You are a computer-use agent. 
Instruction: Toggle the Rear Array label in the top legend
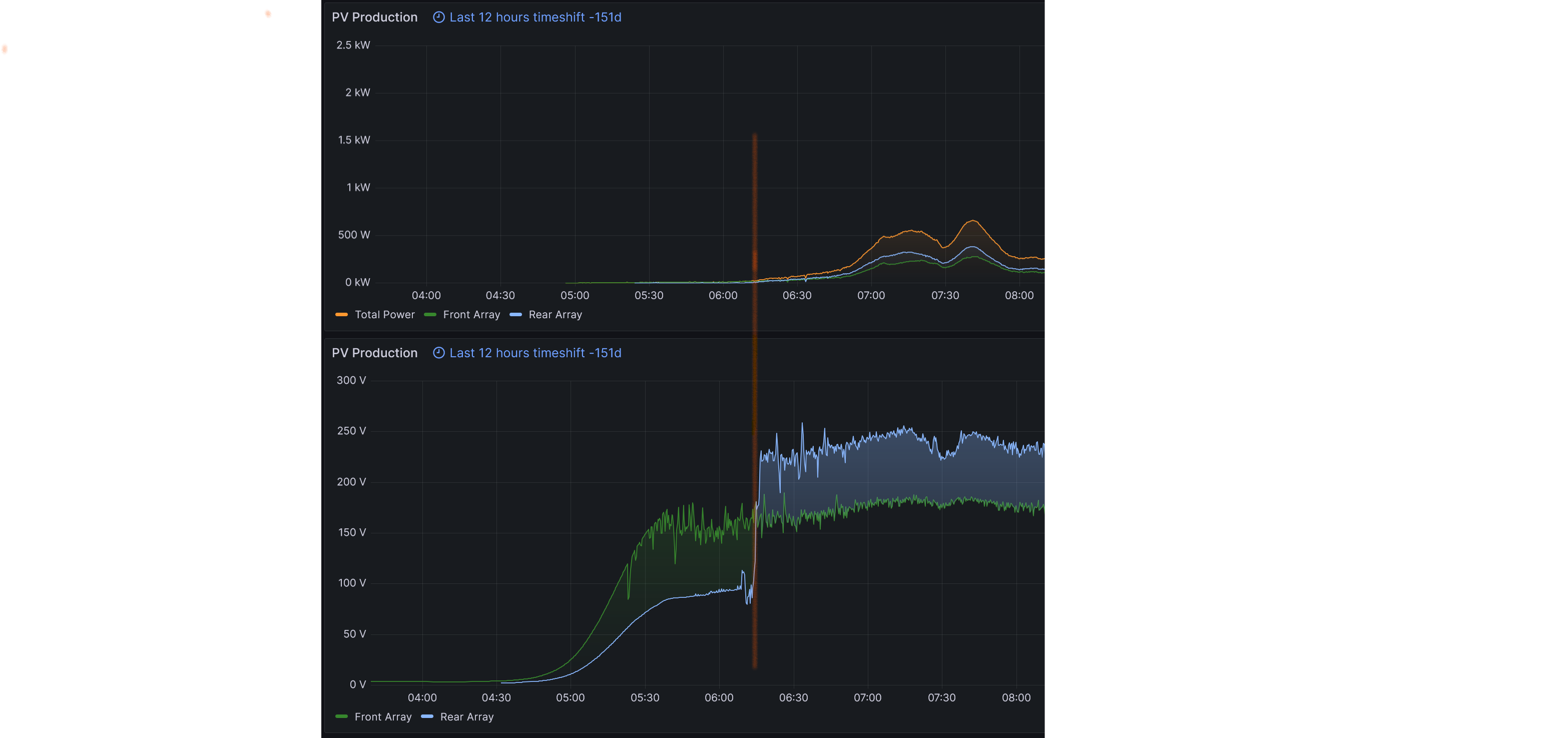coord(555,315)
